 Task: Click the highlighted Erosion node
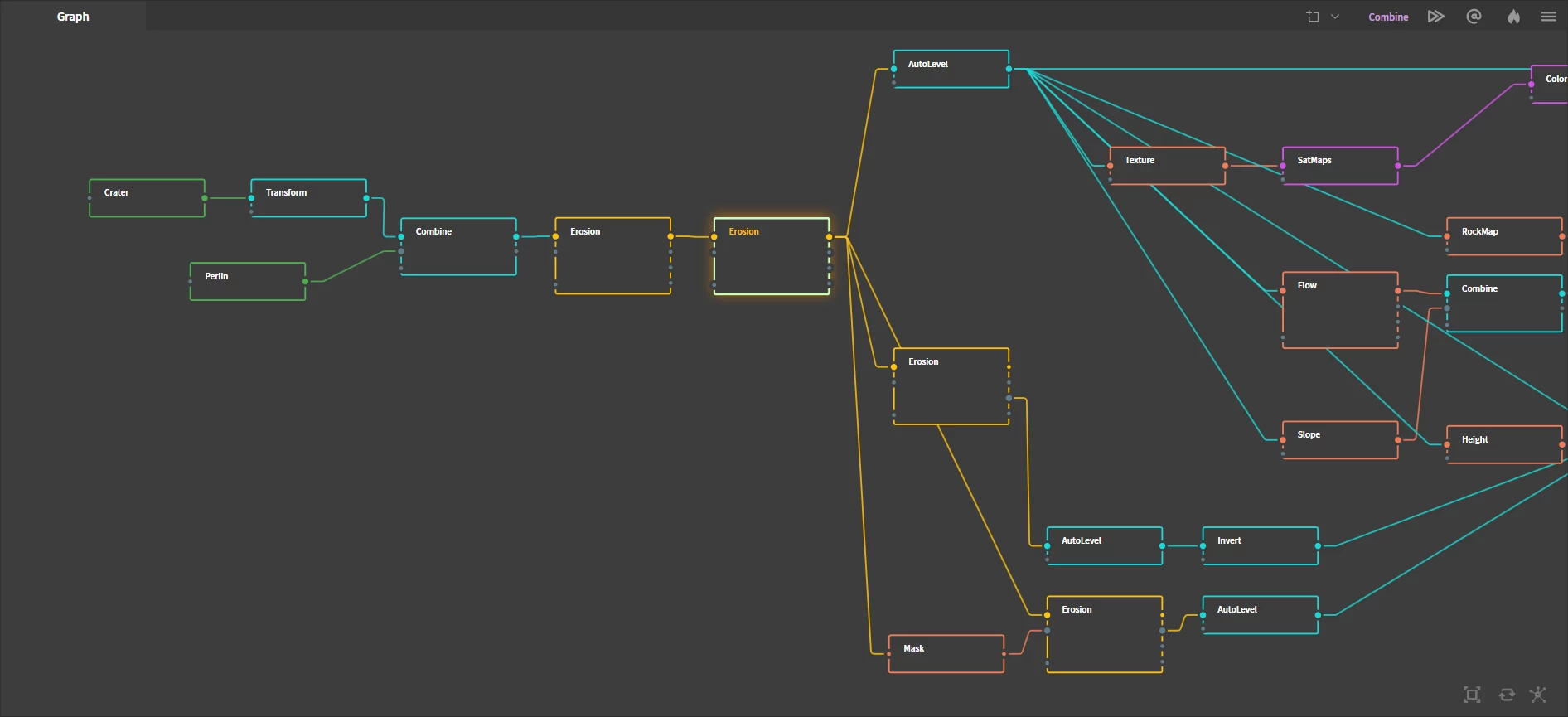[x=771, y=255]
